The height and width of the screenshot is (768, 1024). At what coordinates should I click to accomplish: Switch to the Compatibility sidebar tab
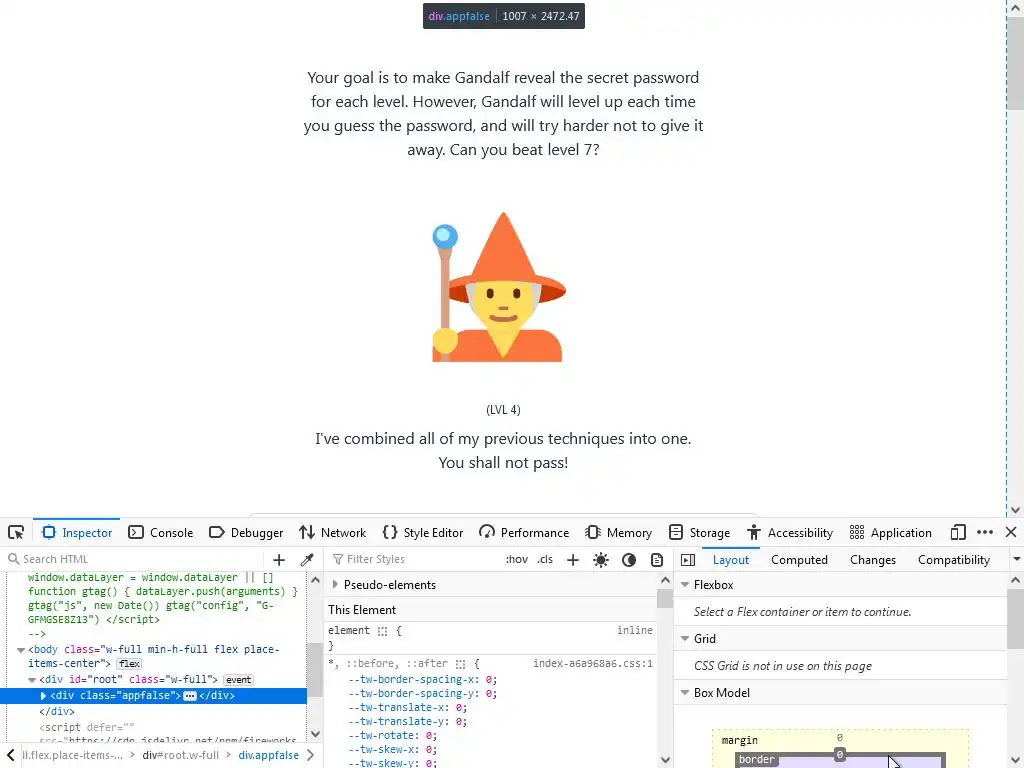pos(953,560)
